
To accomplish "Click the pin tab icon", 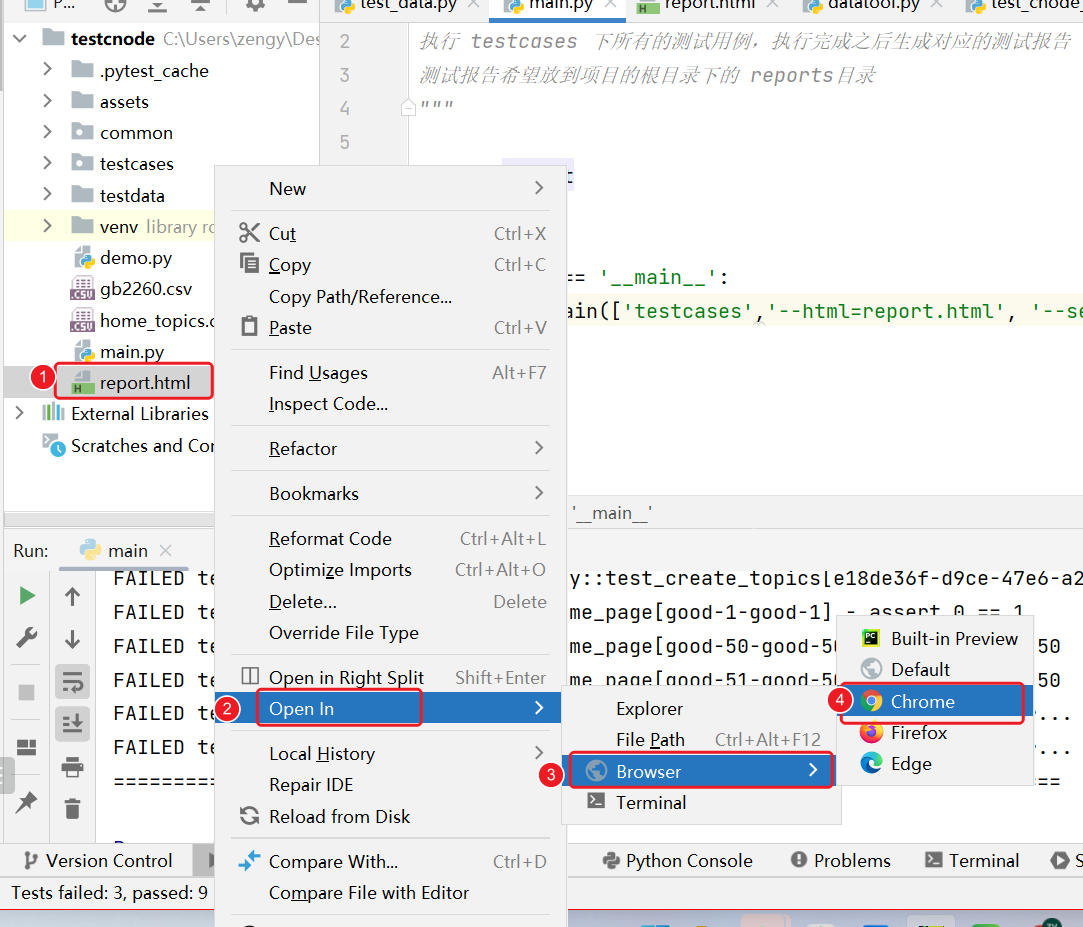I will 26,802.
